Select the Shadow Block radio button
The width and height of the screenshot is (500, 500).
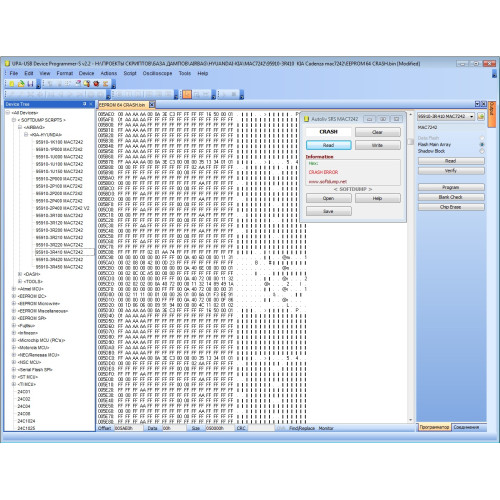pyautogui.click(x=482, y=151)
